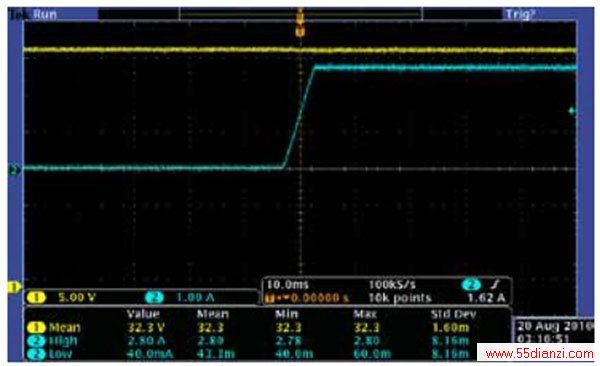Click the Run acquisition status indicator
This screenshot has width=600, height=366.
[45, 15]
